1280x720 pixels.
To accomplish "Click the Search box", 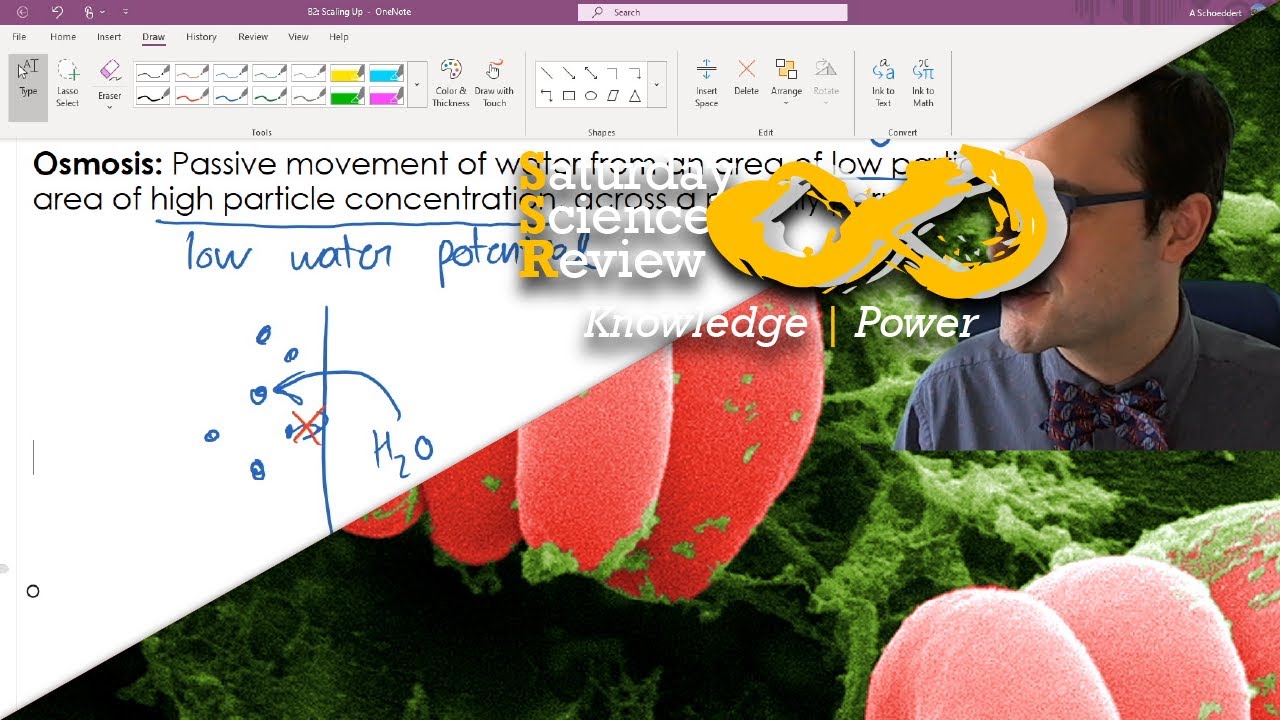I will [712, 12].
